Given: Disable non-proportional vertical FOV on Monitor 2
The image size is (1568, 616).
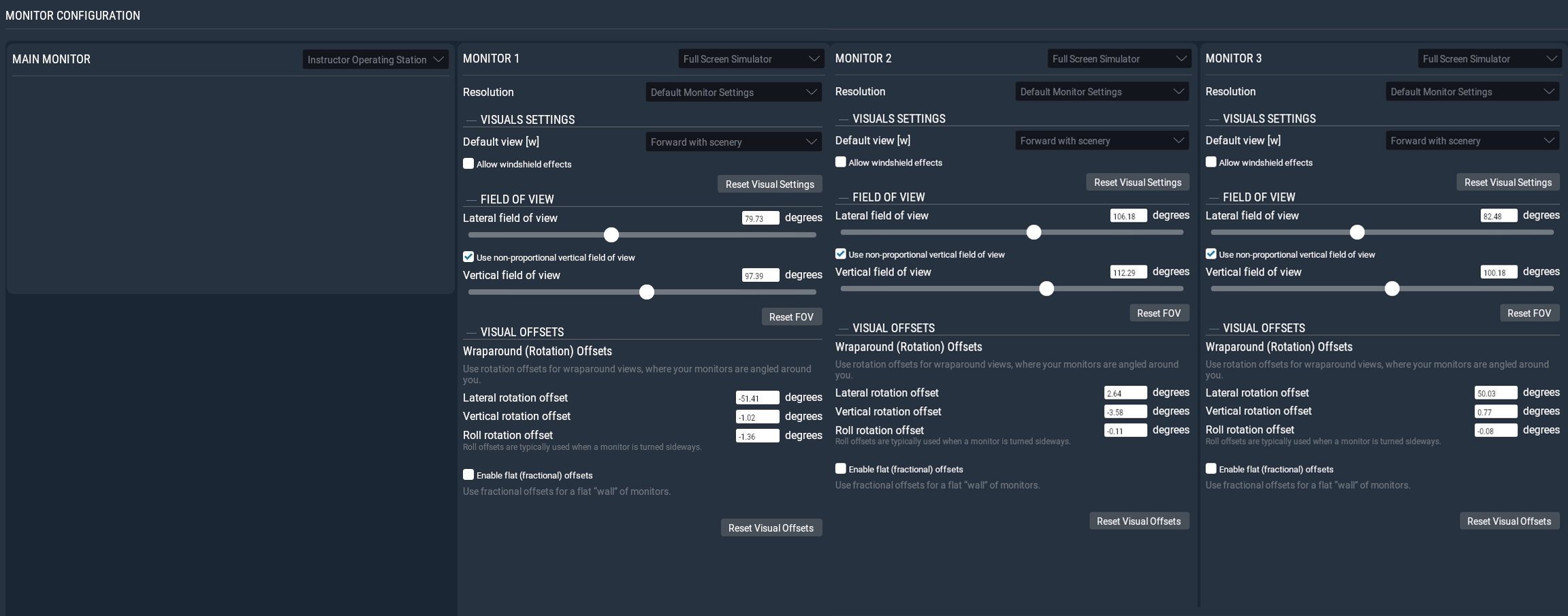Looking at the screenshot, I should click(x=841, y=254).
